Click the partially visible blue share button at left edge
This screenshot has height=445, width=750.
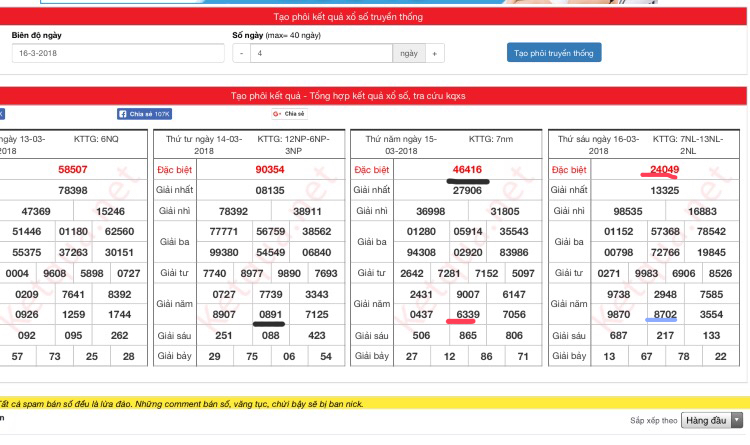coord(2,114)
